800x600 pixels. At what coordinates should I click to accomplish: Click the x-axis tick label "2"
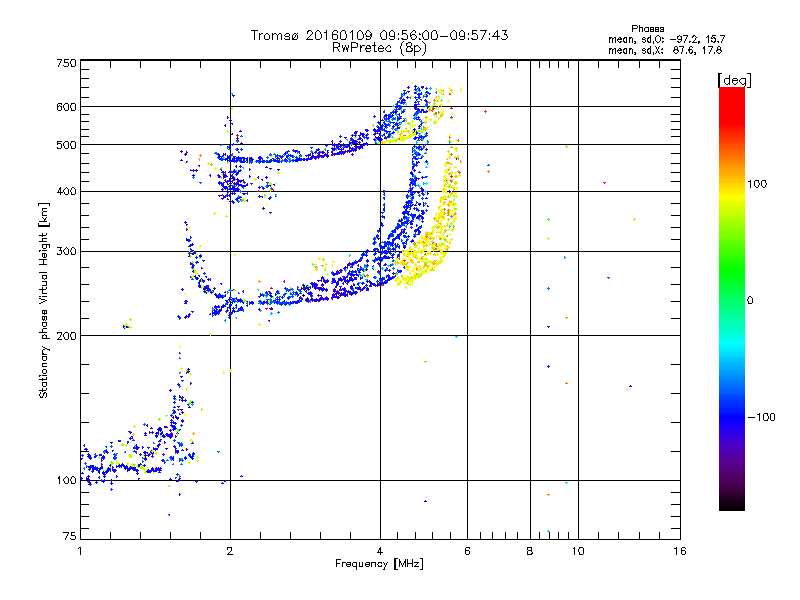230,551
